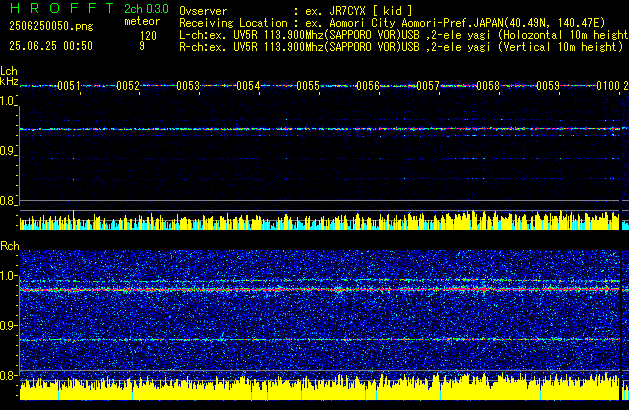This screenshot has width=629, height=410.
Task: Click the Rch 0.9 frequency axis label
Action: [x=8, y=325]
